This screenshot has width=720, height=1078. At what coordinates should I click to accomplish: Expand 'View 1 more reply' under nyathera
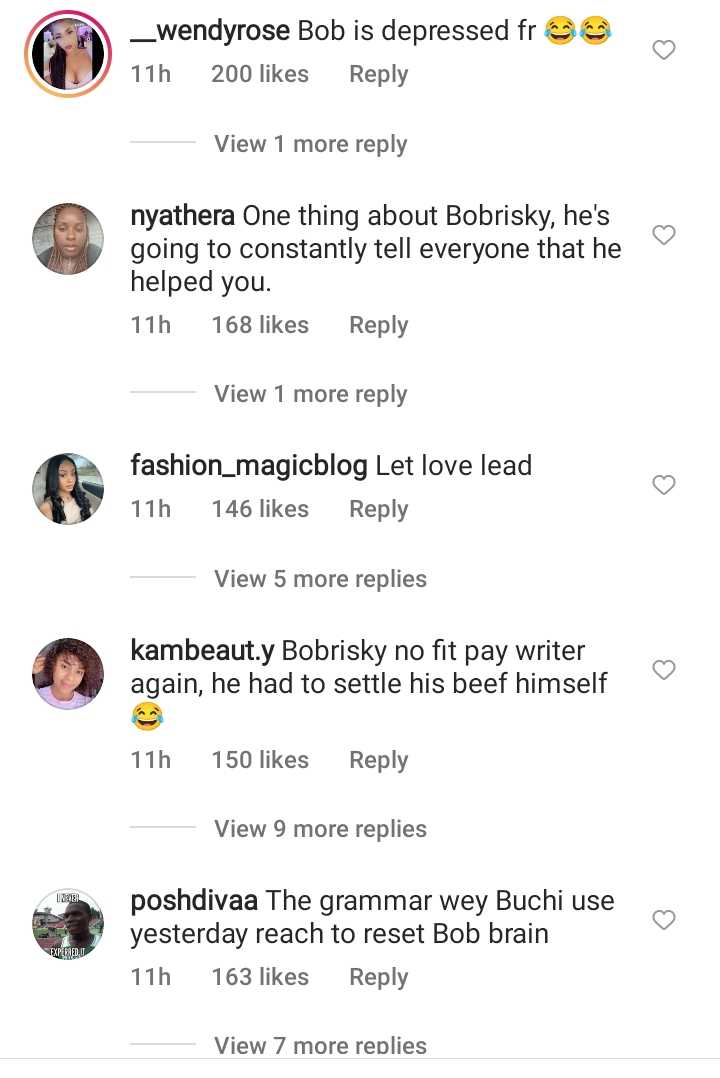tap(310, 394)
